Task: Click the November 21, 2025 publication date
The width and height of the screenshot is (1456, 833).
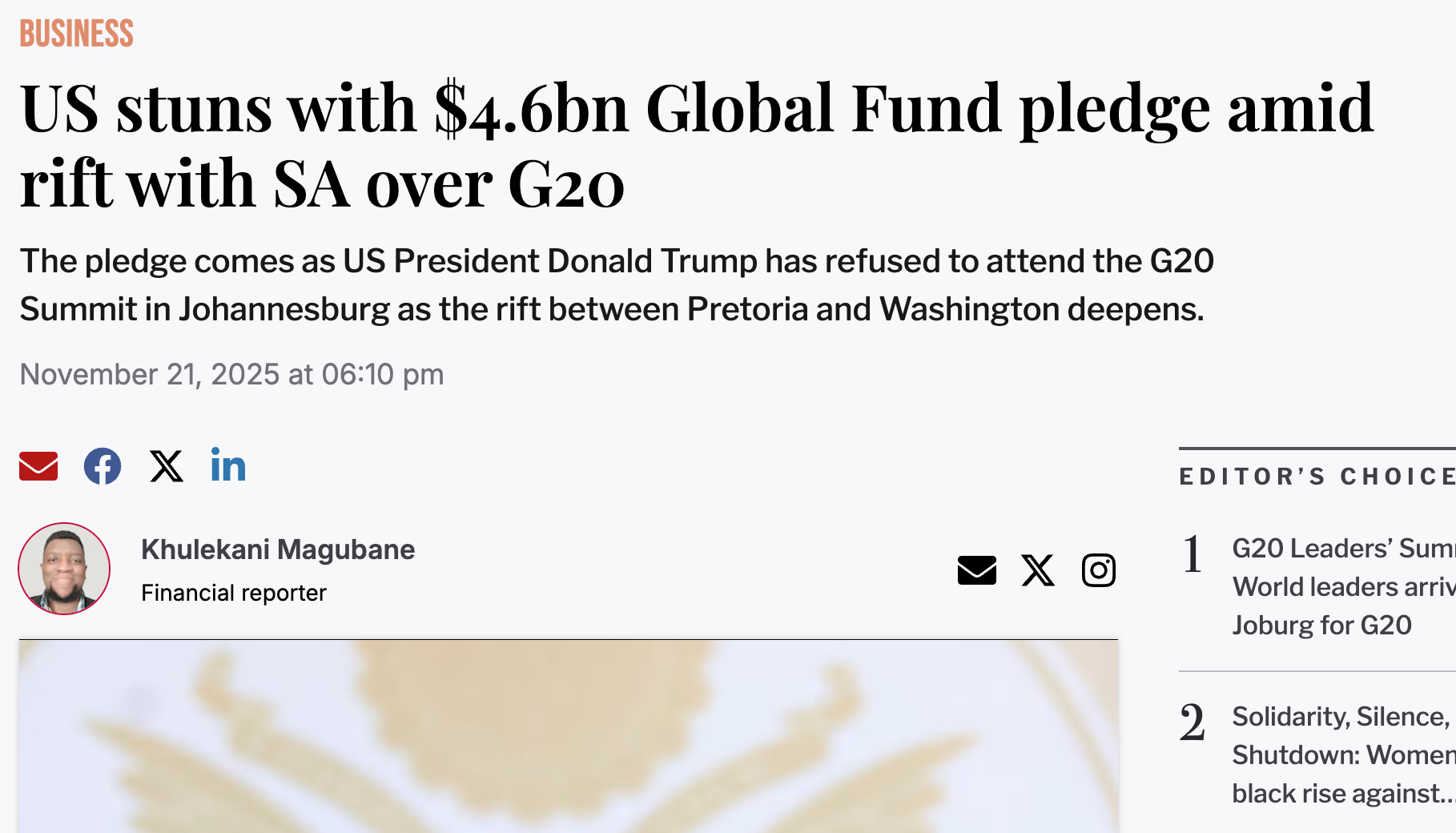Action: 231,374
